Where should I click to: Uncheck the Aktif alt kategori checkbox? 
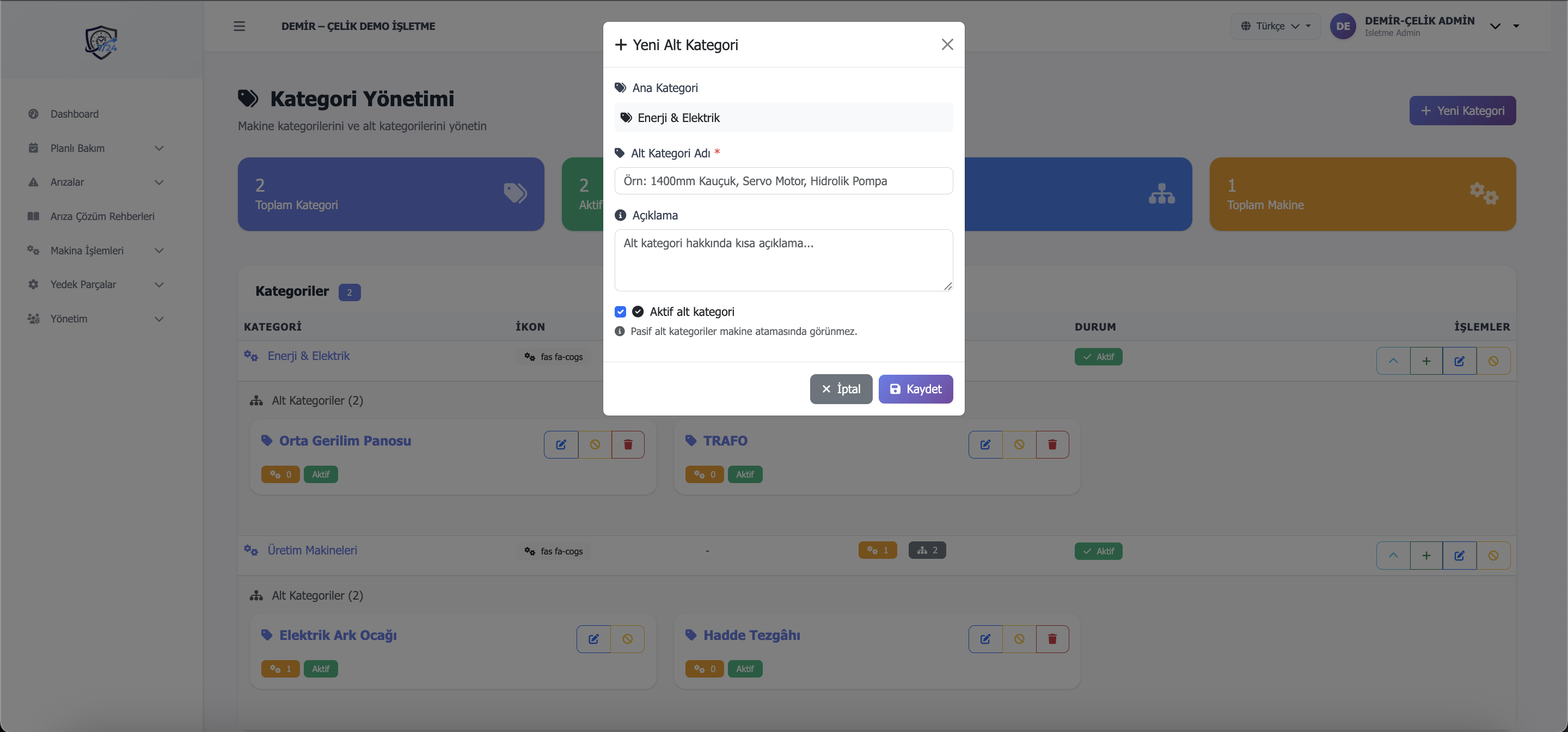[620, 312]
